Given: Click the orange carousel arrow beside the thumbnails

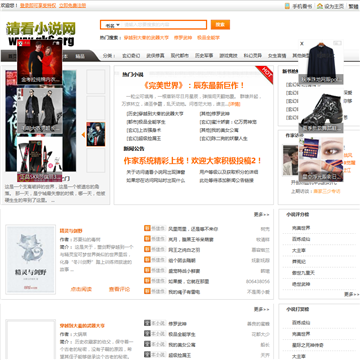Looking at the screenshot, I should [x=83, y=135].
